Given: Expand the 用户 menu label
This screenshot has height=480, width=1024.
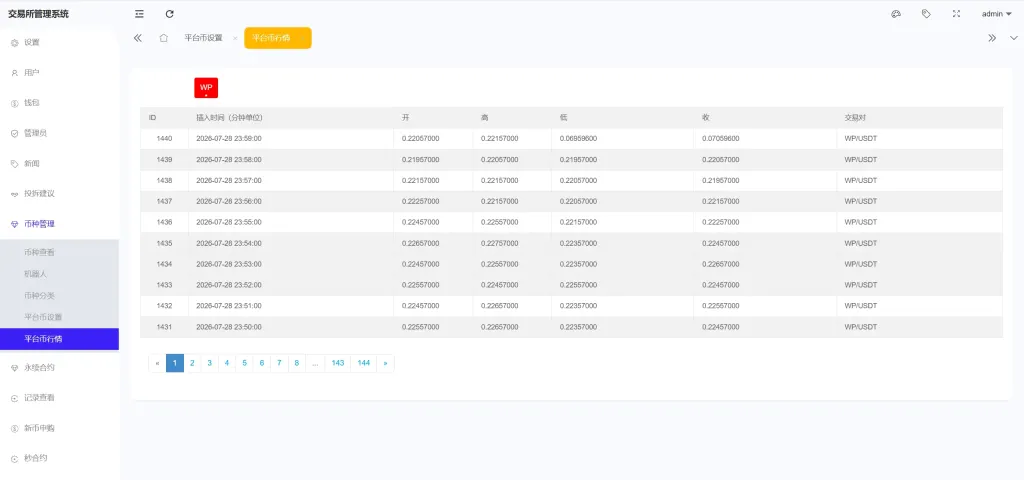Looking at the screenshot, I should pos(32,72).
